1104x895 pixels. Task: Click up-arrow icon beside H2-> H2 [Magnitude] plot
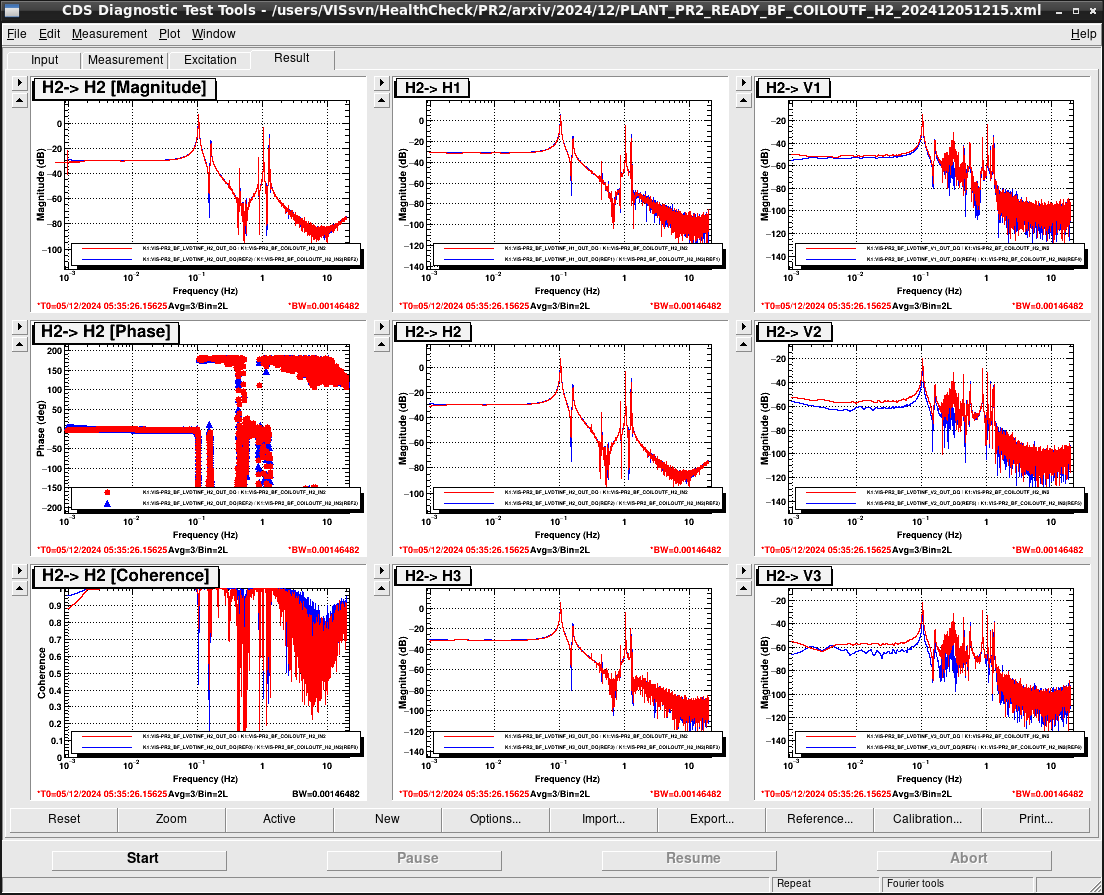pyautogui.click(x=20, y=101)
